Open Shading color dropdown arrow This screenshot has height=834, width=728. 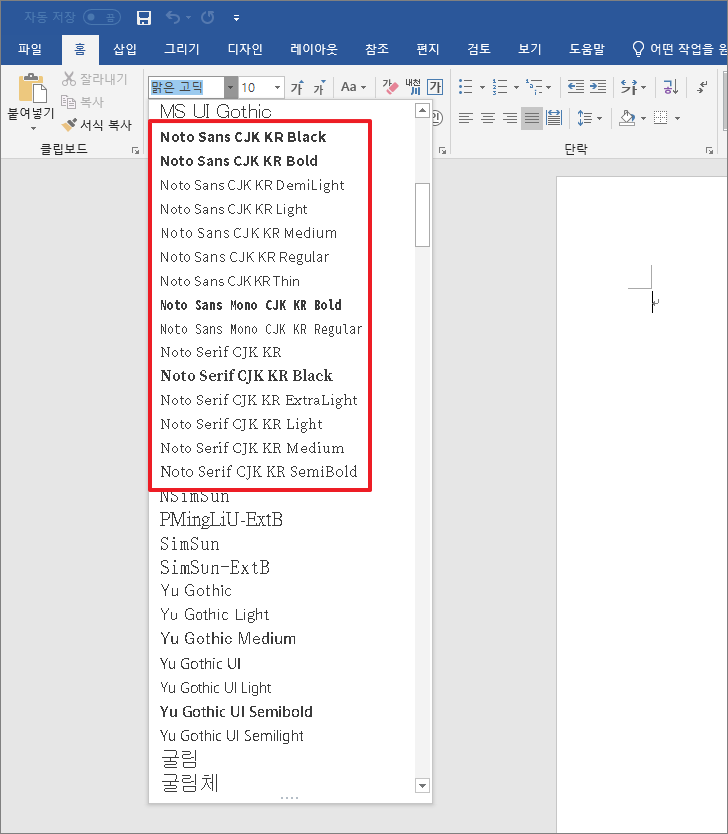tap(643, 118)
